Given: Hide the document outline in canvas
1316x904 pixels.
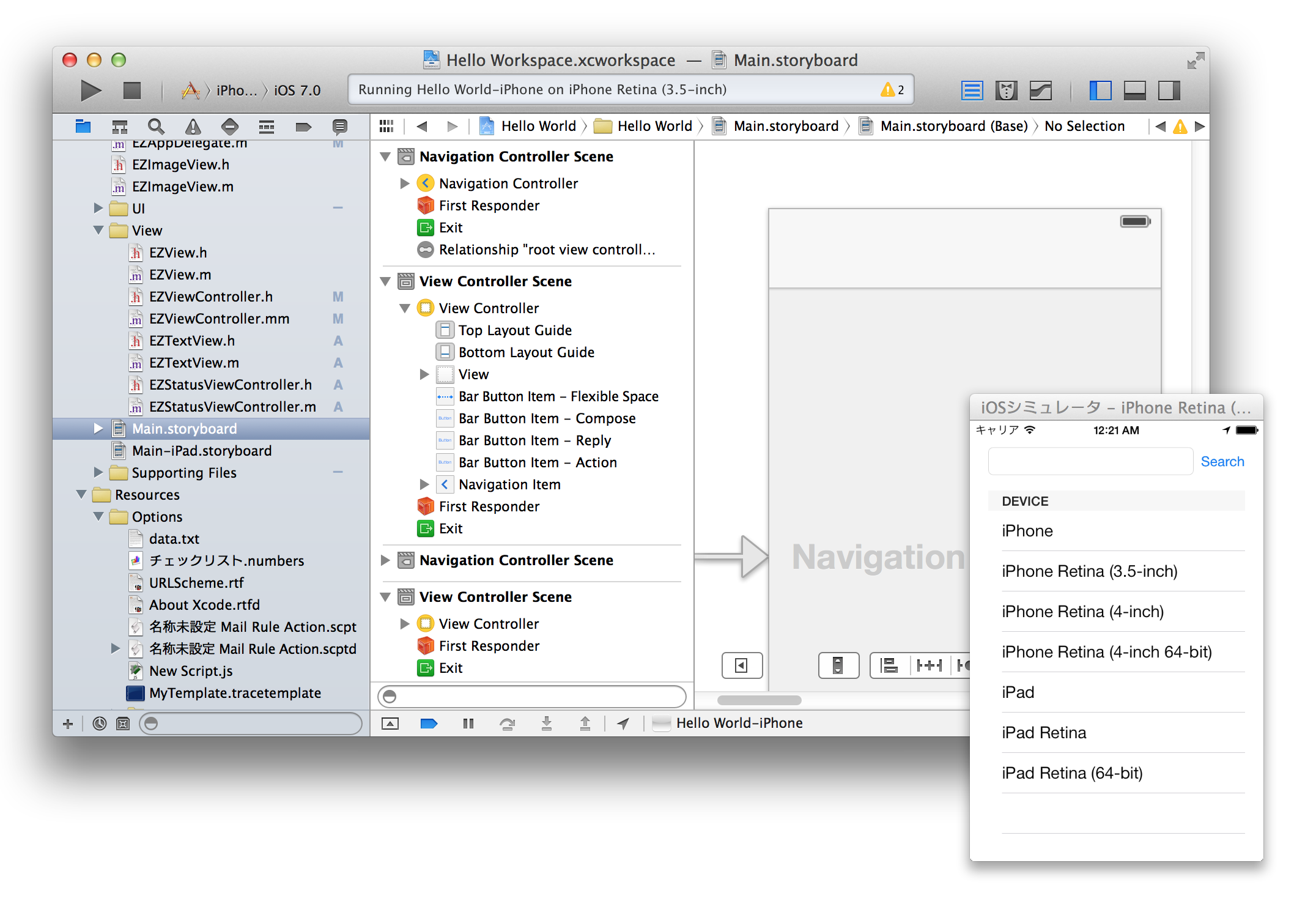Looking at the screenshot, I should click(x=742, y=665).
